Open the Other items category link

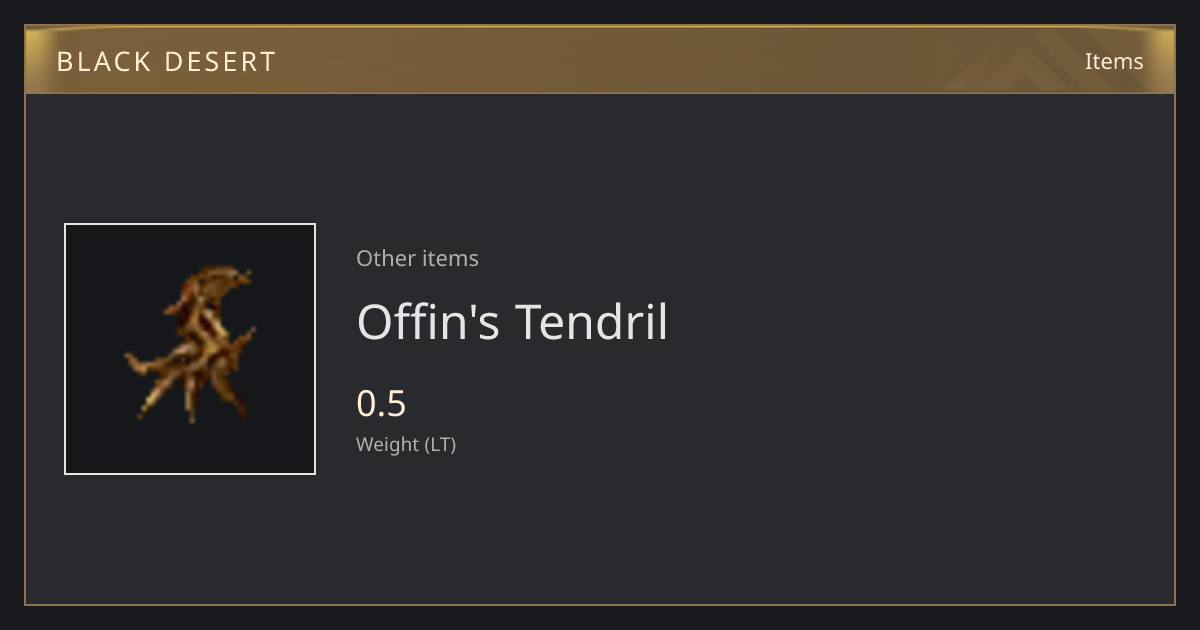point(417,258)
